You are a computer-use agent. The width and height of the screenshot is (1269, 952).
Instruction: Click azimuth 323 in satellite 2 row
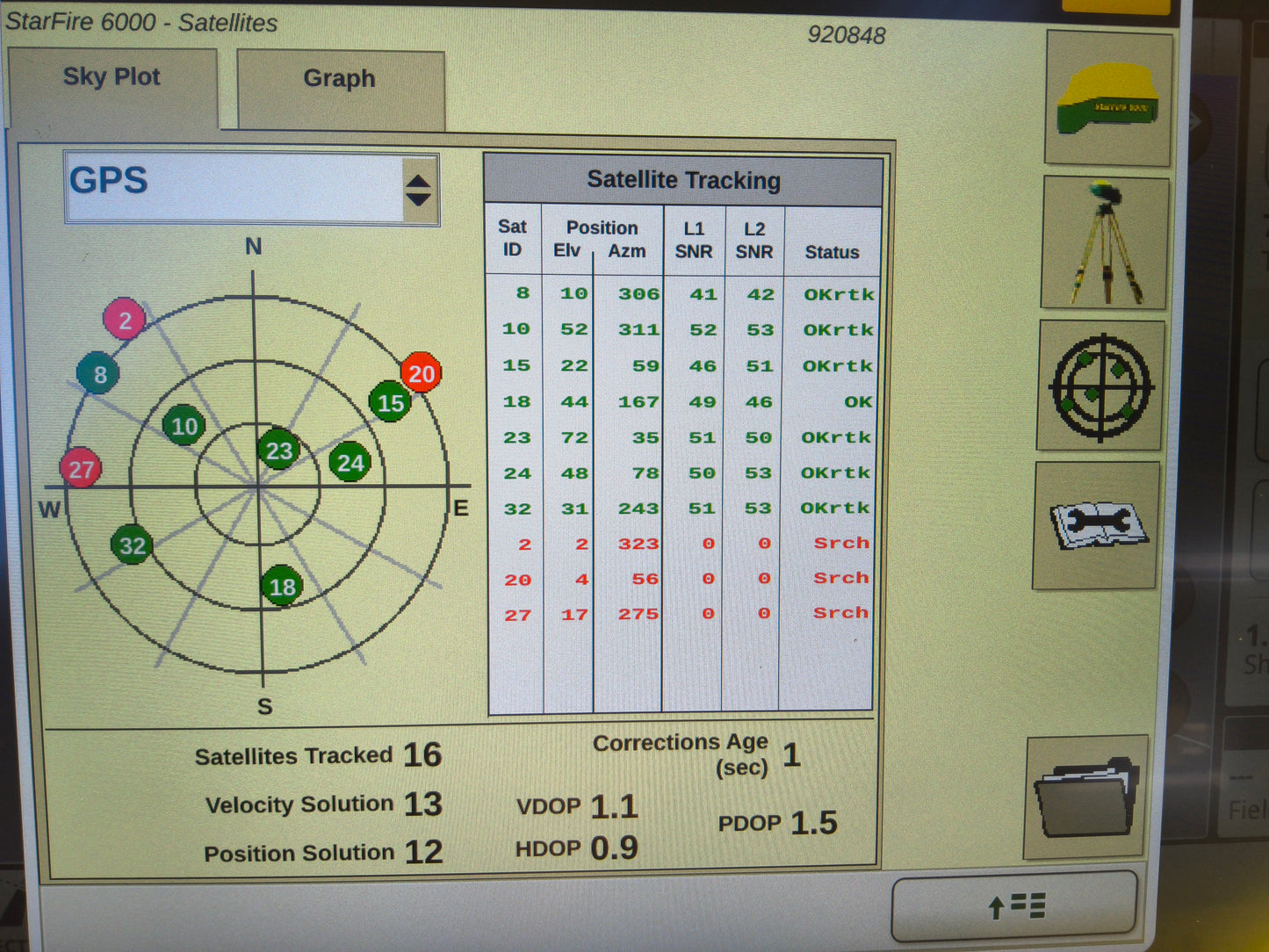point(638,544)
